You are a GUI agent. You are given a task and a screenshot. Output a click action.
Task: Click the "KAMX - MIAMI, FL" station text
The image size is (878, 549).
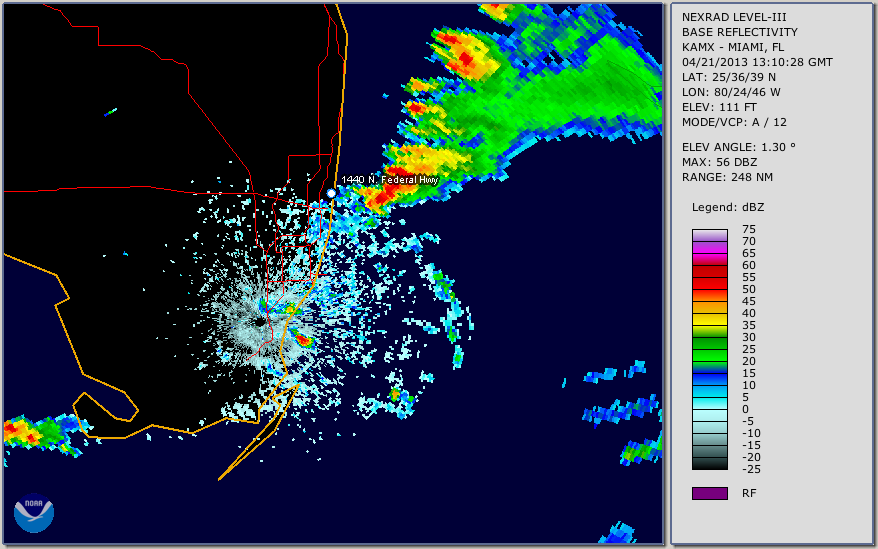[x=732, y=47]
